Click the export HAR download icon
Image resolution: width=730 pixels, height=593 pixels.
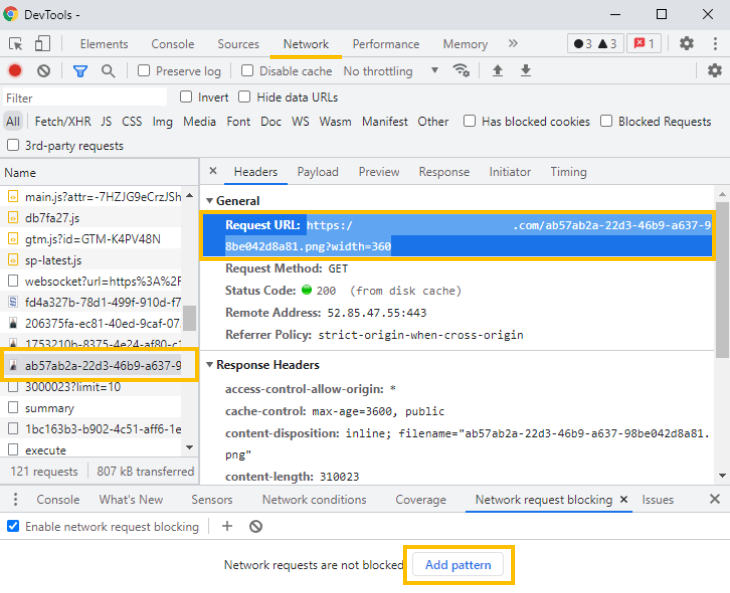[x=525, y=71]
